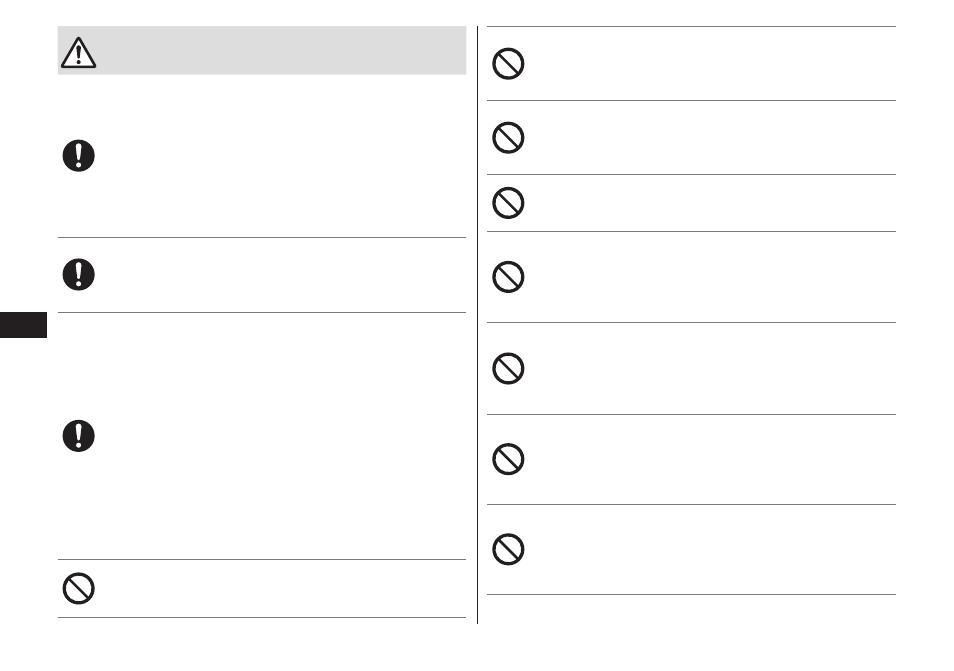Screen dimensions: 954x671
Task: Click the second prohibition icon in right column
Action: tap(508, 137)
